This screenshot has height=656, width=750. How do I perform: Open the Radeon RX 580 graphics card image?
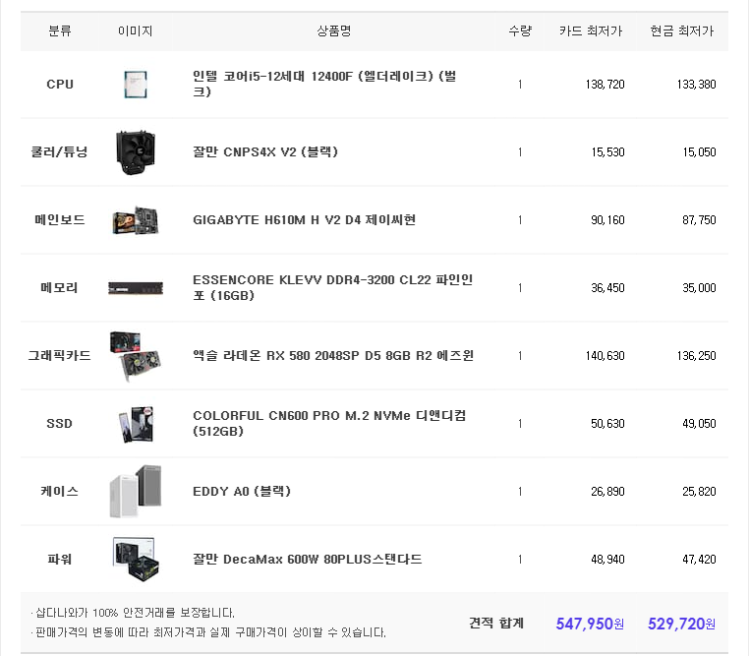point(135,356)
